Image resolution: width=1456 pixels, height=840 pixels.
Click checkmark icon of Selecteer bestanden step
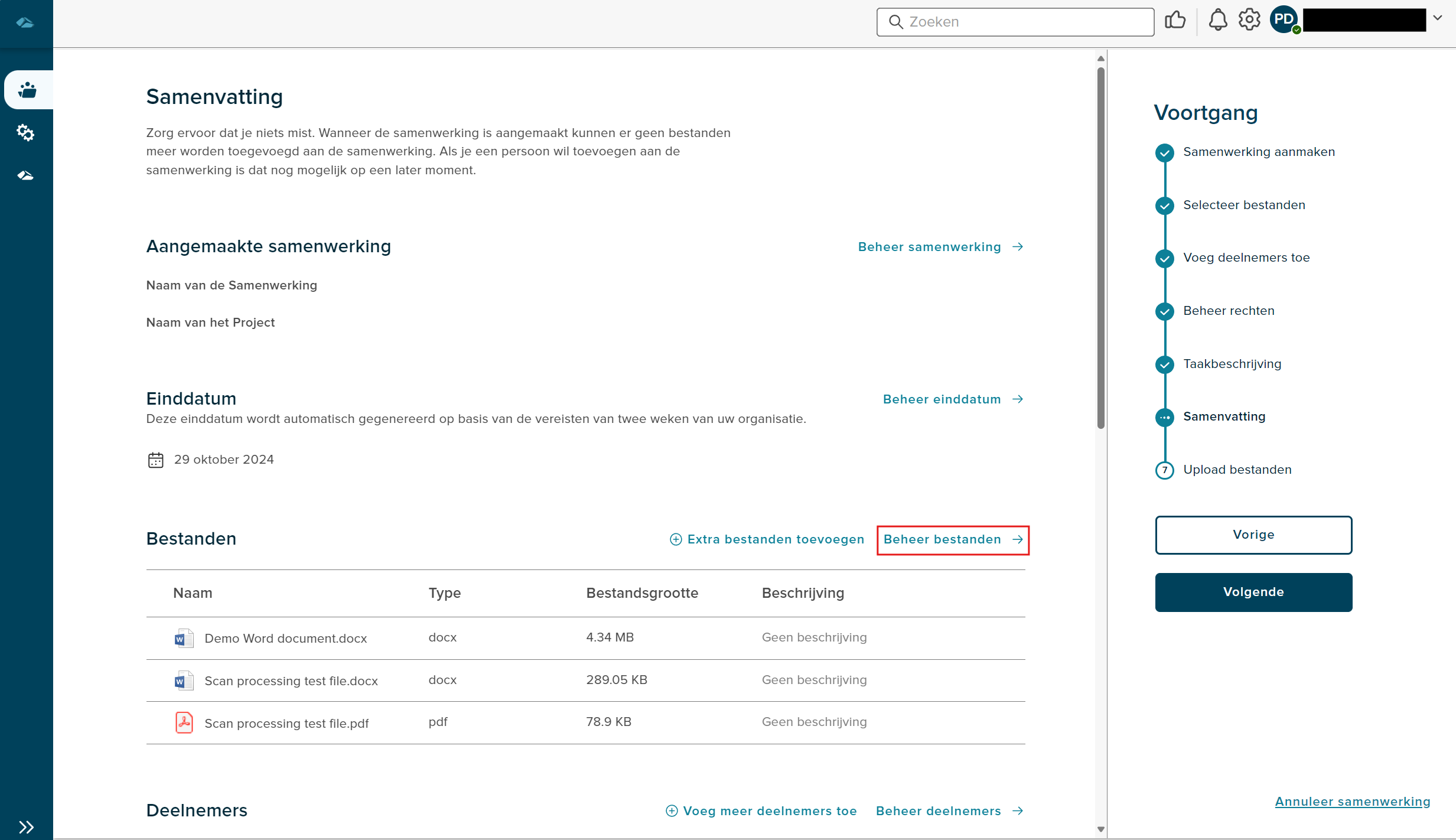pyautogui.click(x=1164, y=206)
